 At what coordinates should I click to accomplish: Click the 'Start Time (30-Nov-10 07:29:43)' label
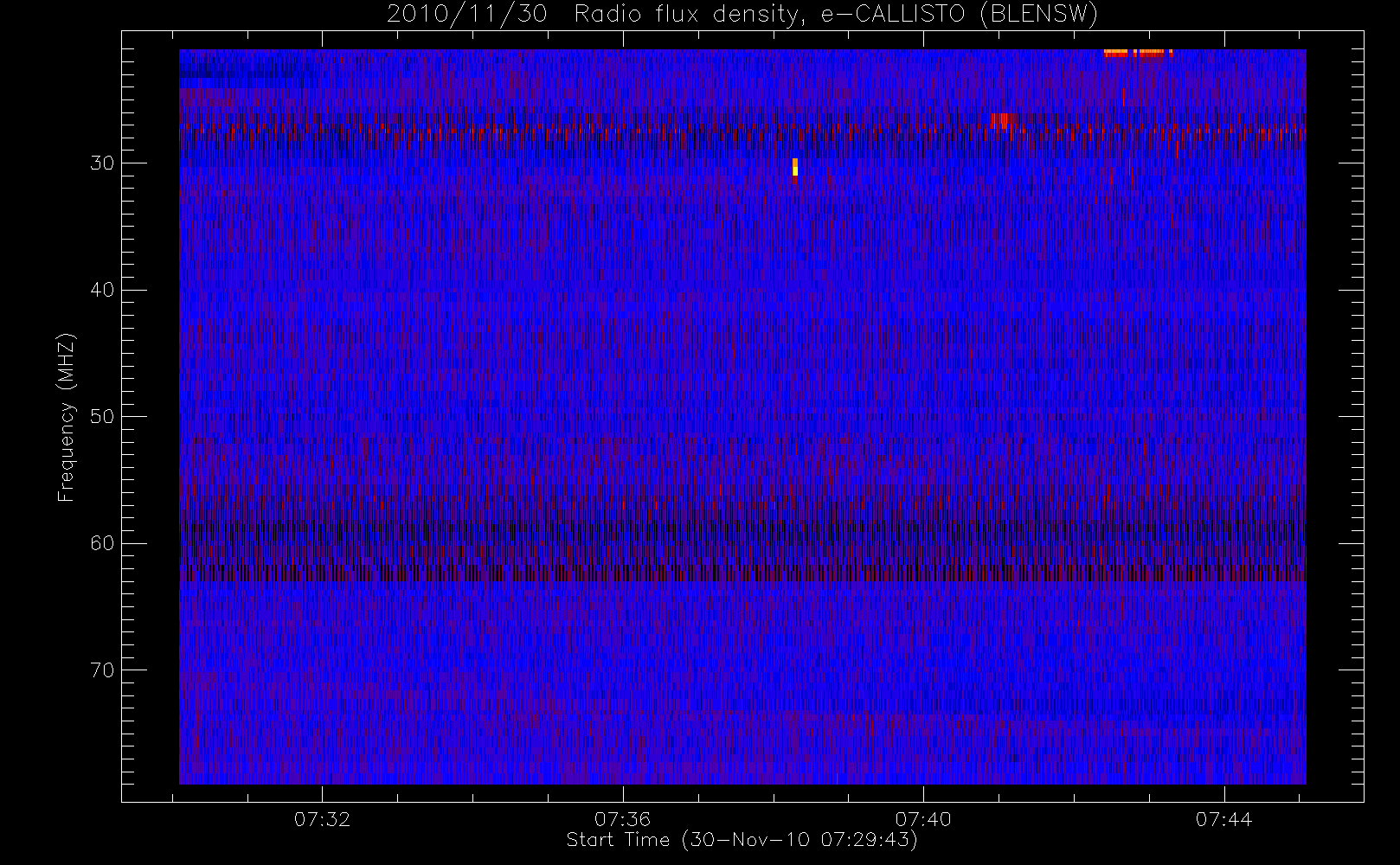[742, 840]
